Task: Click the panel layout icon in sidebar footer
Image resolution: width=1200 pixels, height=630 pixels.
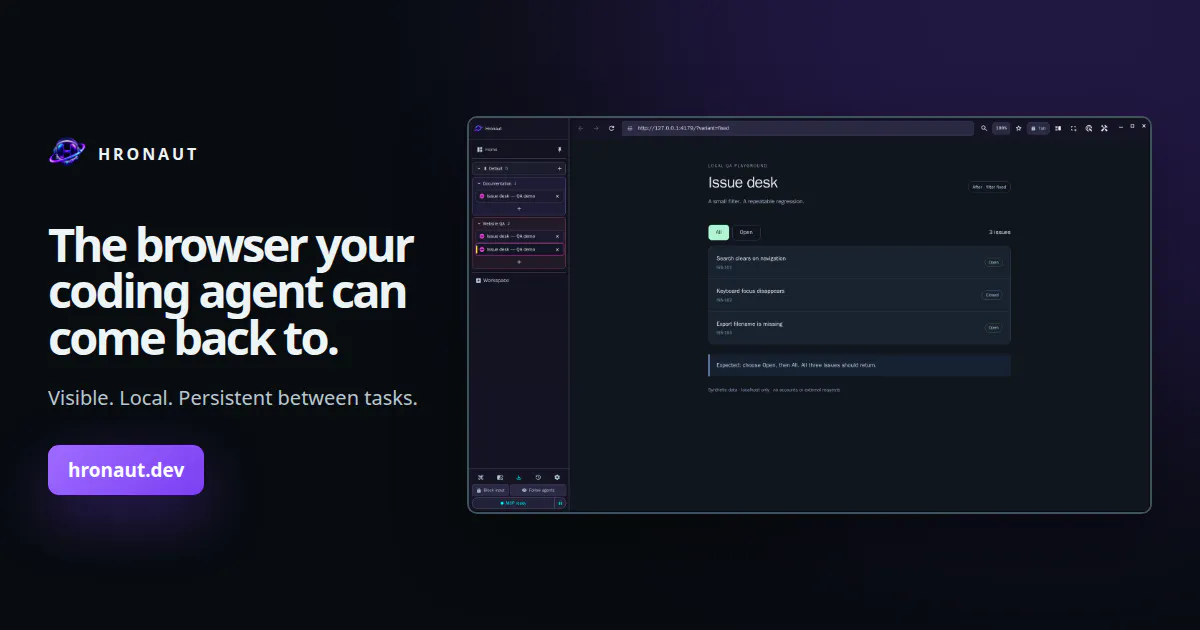Action: click(500, 477)
